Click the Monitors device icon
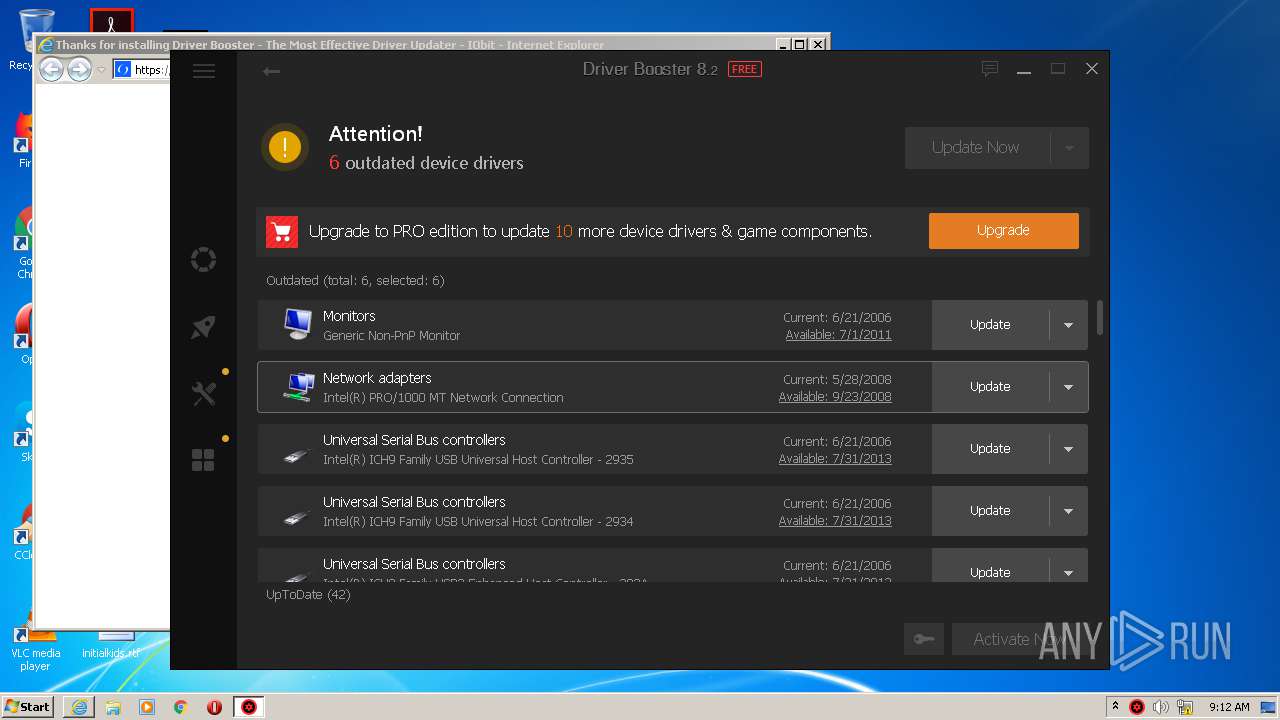The height and width of the screenshot is (720, 1280). coord(297,324)
